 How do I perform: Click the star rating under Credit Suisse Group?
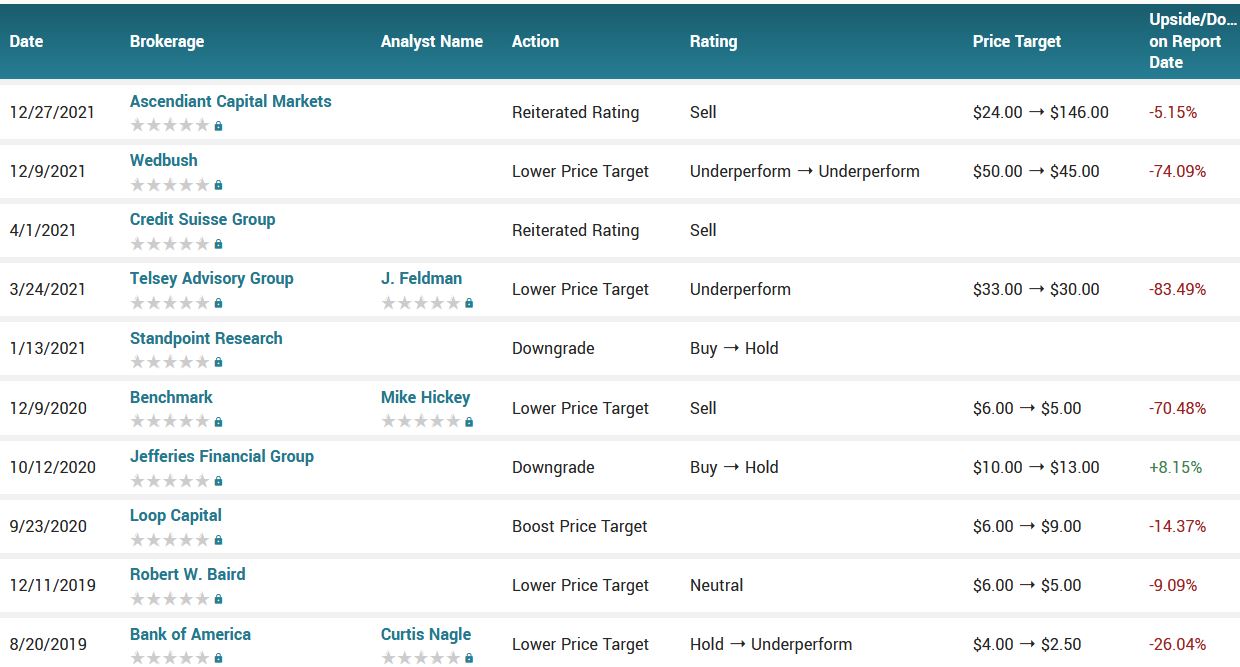tap(170, 244)
